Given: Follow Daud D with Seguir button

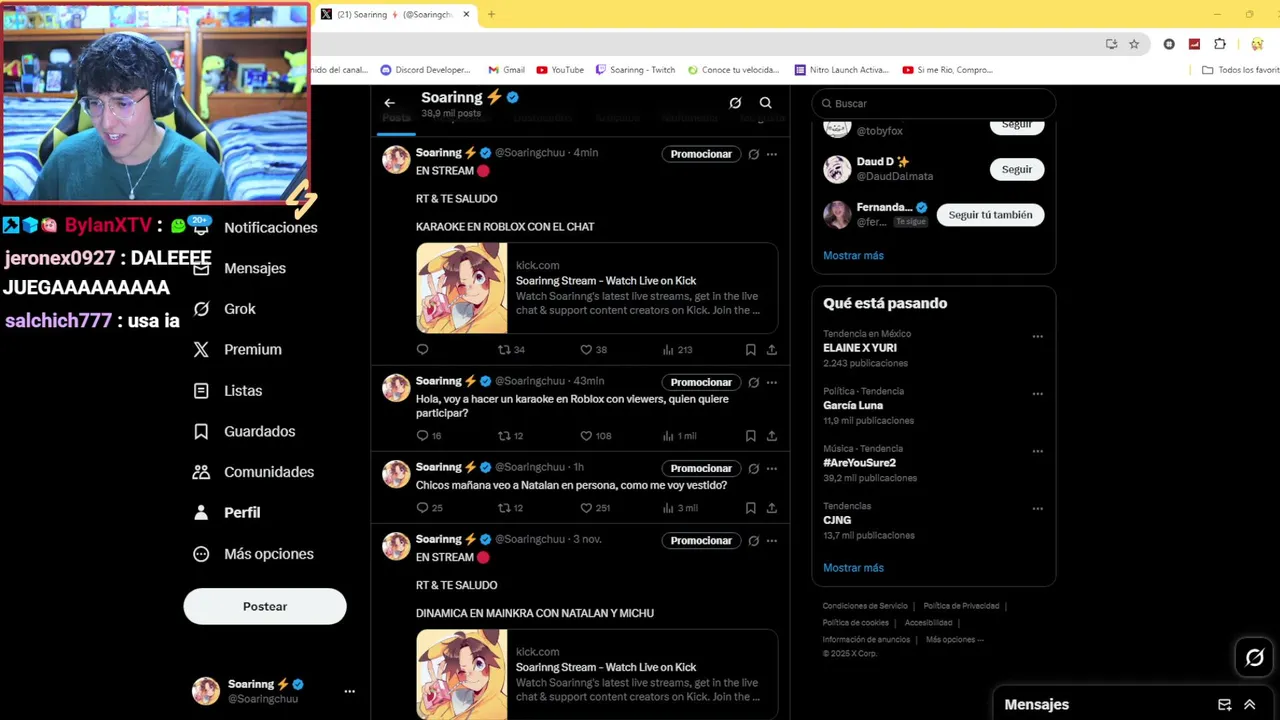Looking at the screenshot, I should 1017,169.
